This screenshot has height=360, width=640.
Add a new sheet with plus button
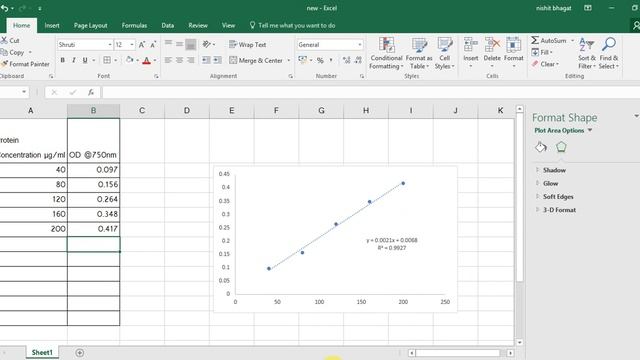[80, 353]
